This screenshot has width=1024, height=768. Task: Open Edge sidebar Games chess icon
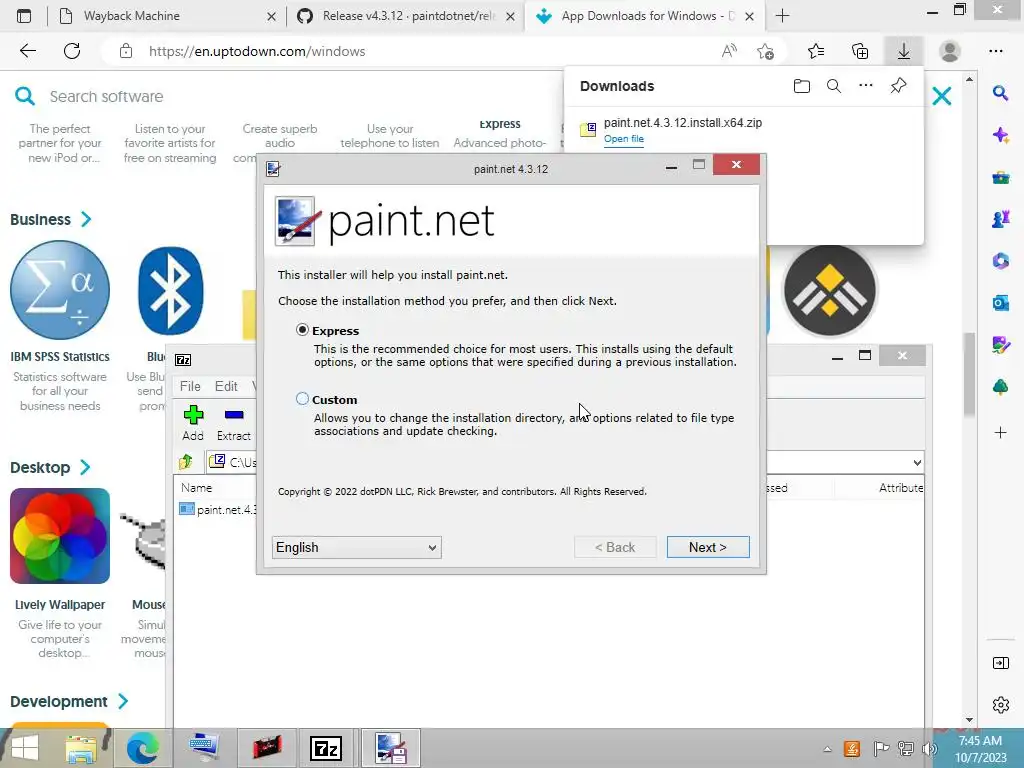pos(1000,219)
